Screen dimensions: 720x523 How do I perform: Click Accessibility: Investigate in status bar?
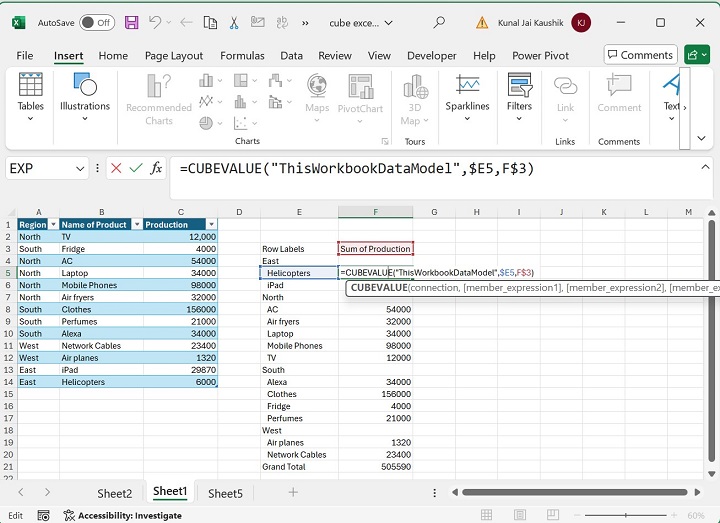(123, 515)
